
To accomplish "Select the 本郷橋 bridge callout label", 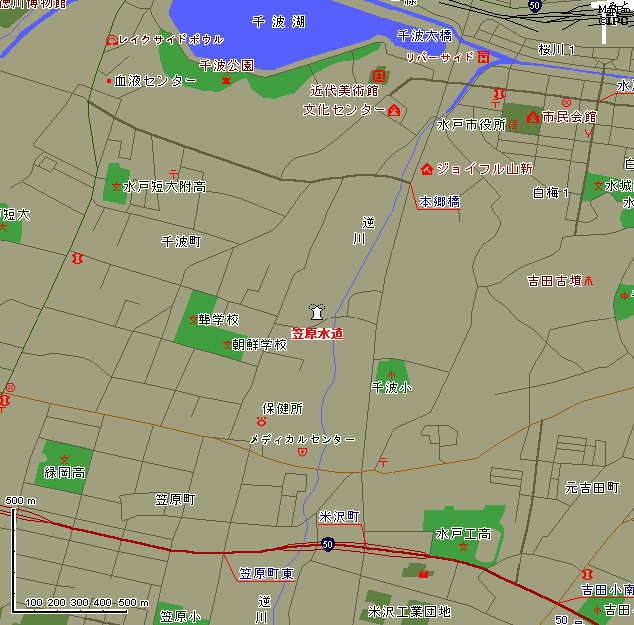I will (439, 201).
